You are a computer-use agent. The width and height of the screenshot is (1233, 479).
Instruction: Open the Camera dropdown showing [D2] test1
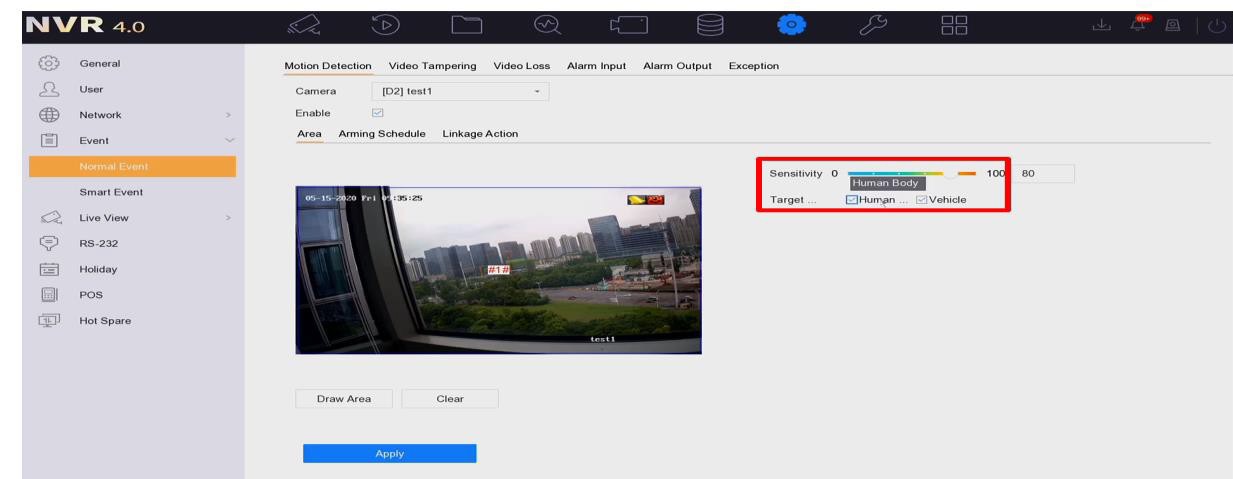(460, 91)
